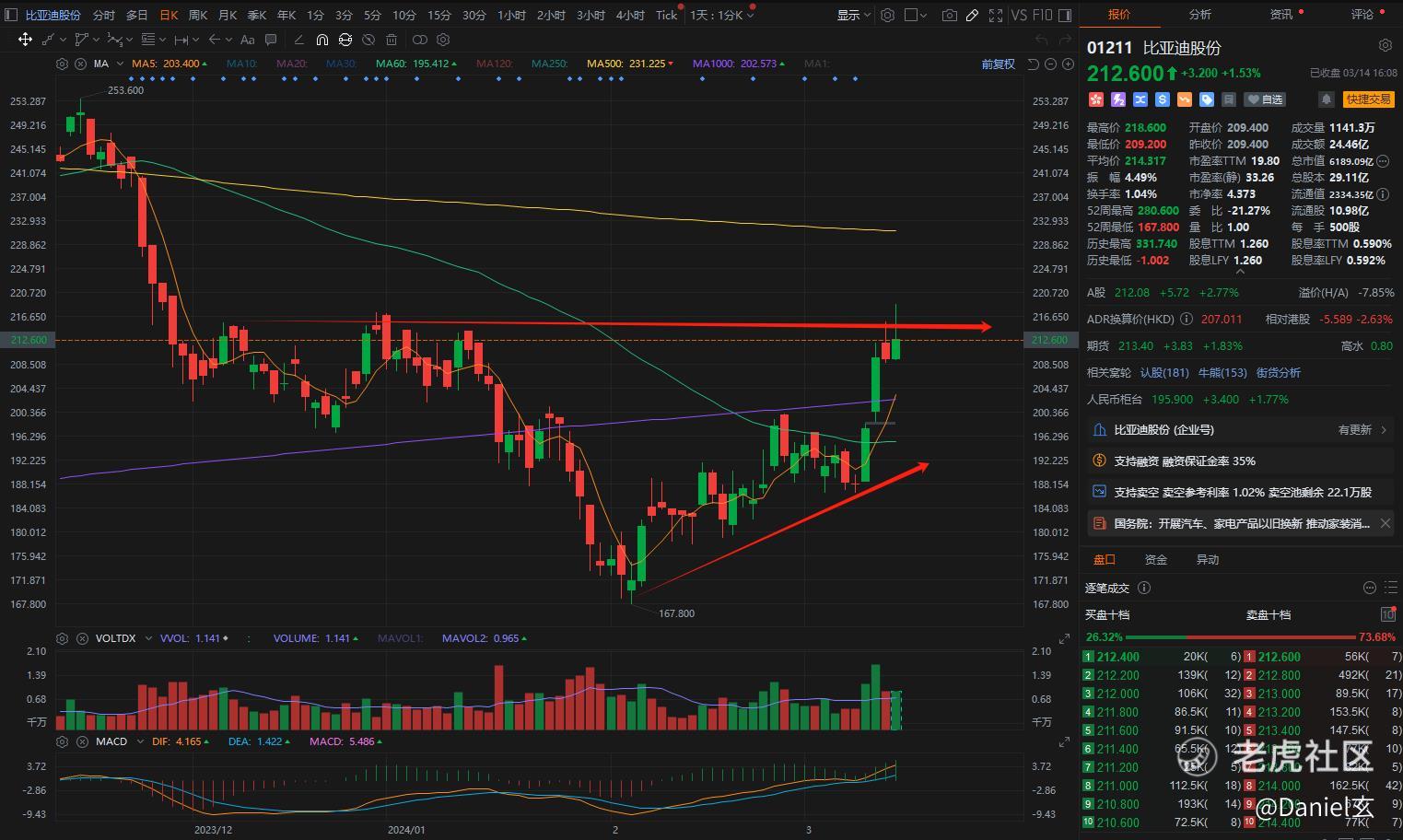
Task: Maximize the MACD sub-chart pane
Action: click(x=1065, y=741)
